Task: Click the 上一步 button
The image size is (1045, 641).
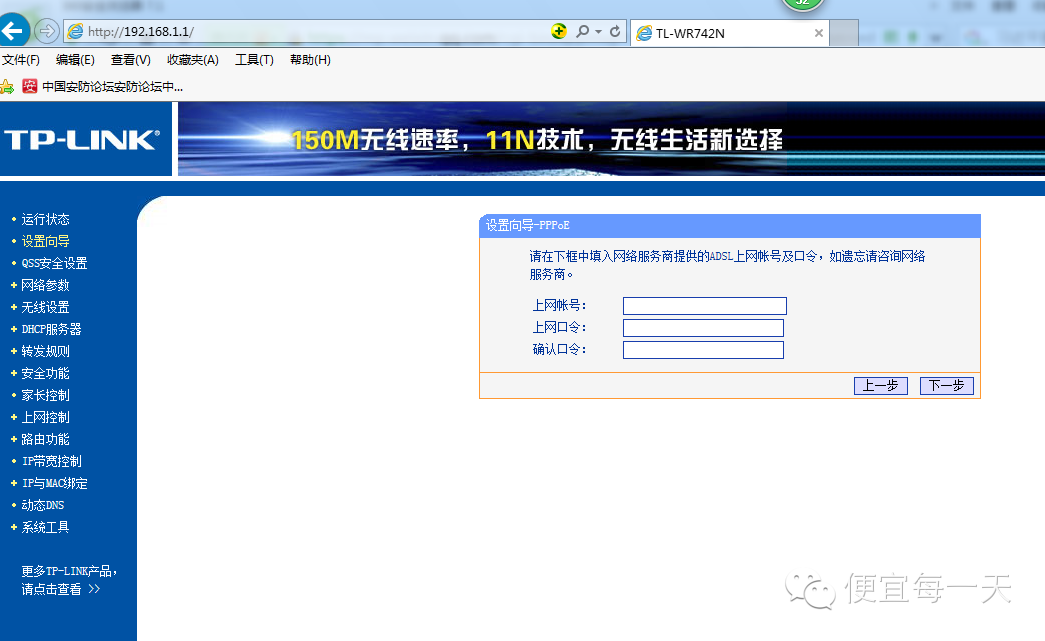Action: pos(880,386)
